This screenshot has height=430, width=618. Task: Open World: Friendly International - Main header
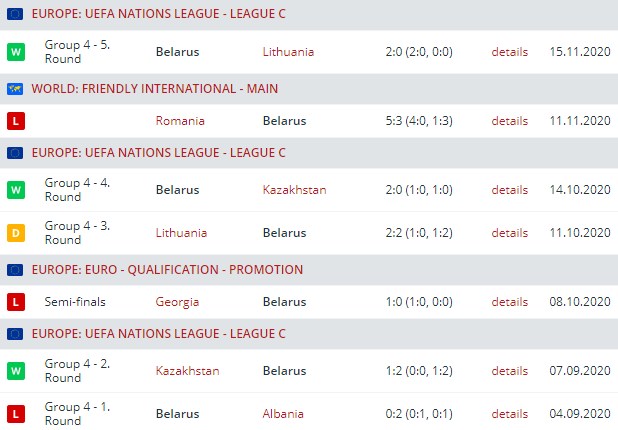(154, 89)
